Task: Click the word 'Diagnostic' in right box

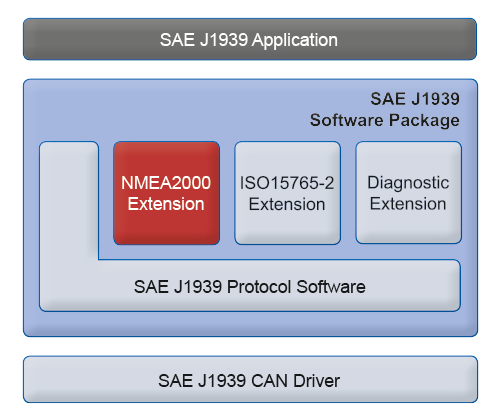Action: point(408,183)
